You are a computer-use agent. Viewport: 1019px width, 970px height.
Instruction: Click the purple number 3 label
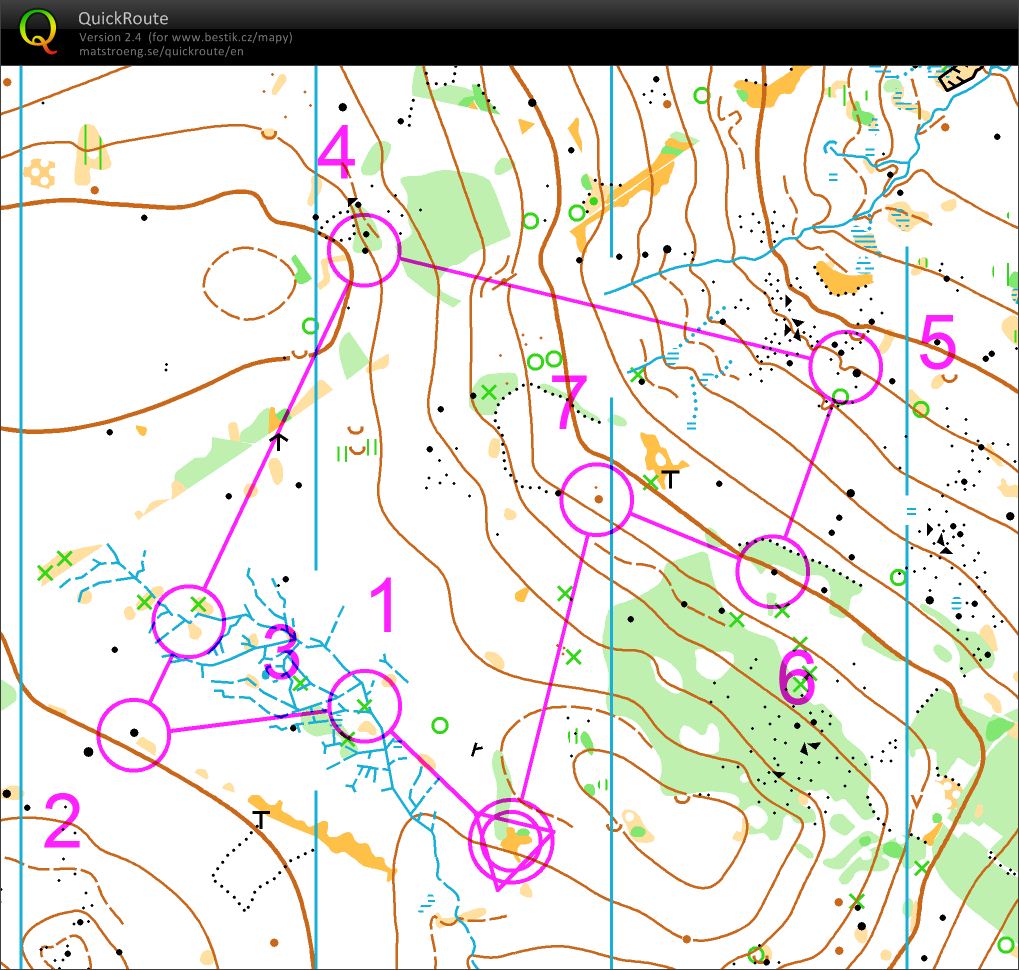(x=282, y=653)
